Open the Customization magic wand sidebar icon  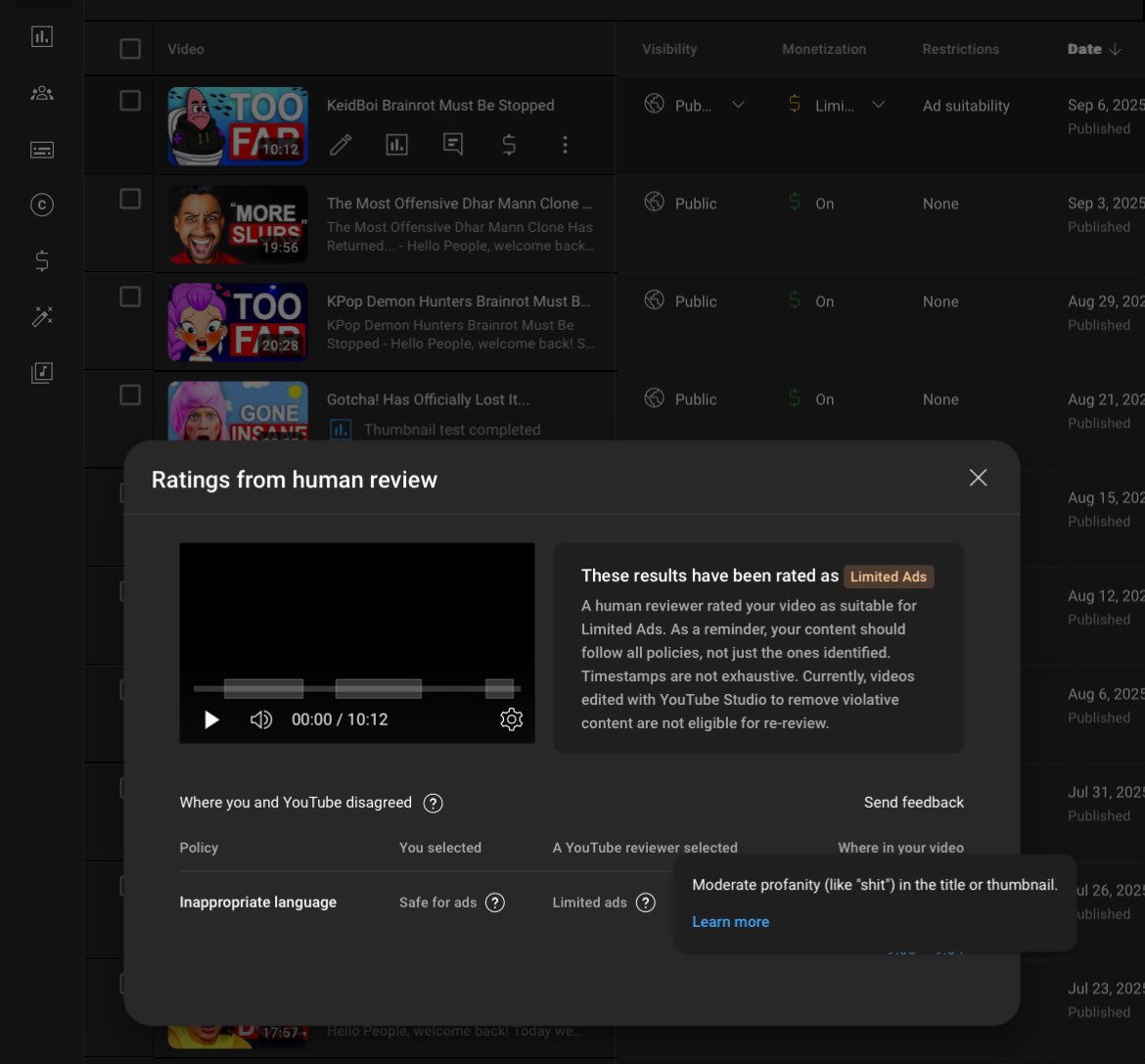click(x=42, y=316)
